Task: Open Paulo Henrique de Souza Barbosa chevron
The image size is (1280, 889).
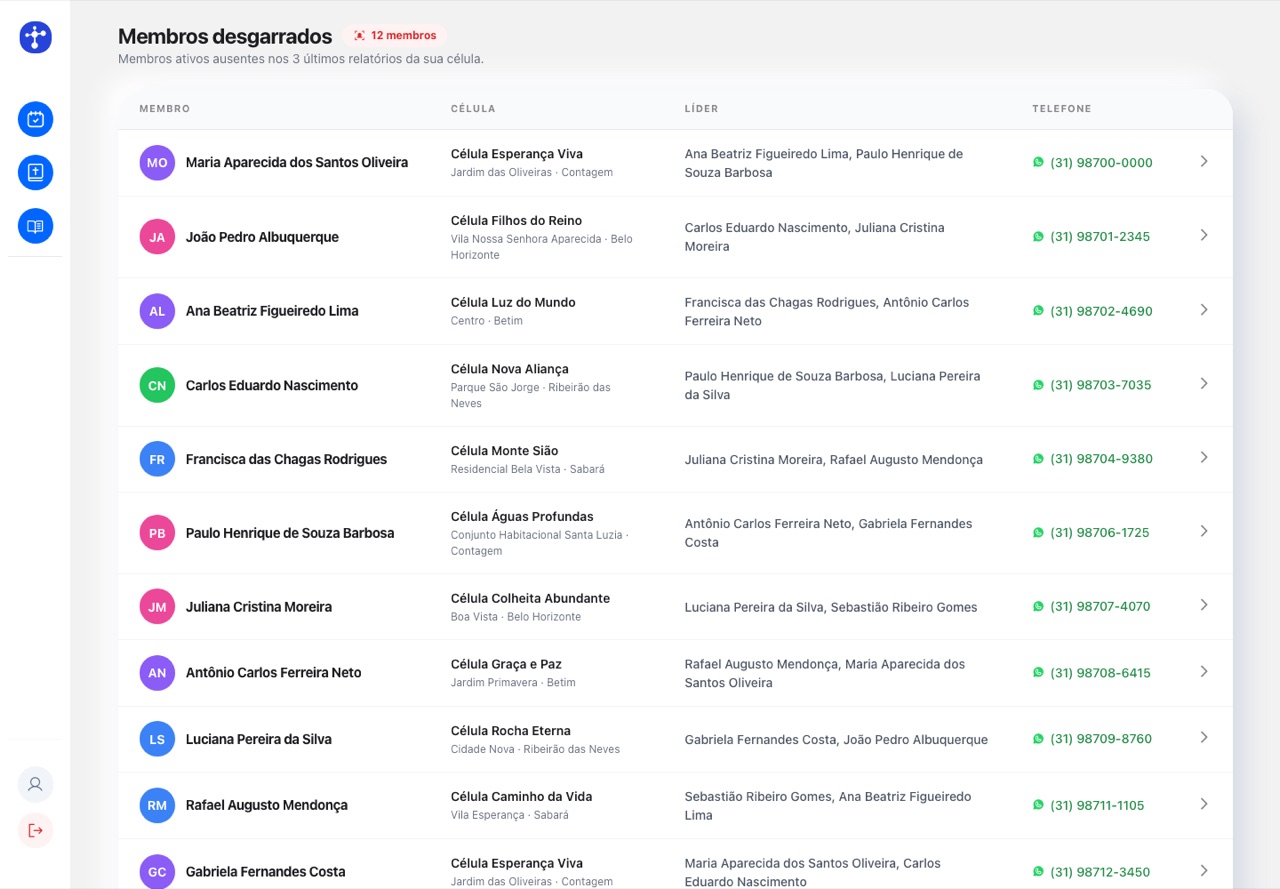Action: 1204,531
